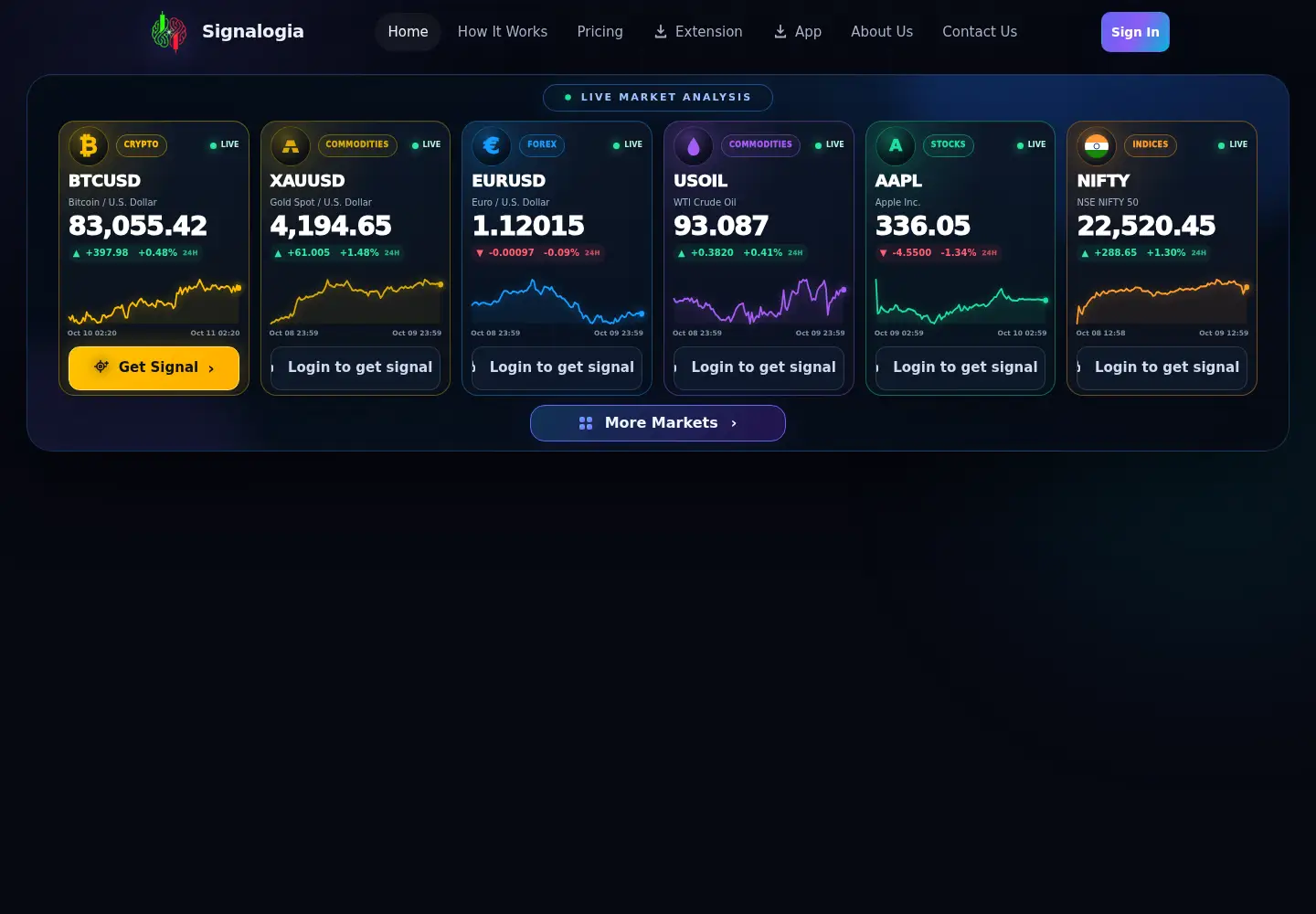Image resolution: width=1316 pixels, height=914 pixels.
Task: Click the Bitcoin icon on BTCUSD card
Action: (89, 145)
